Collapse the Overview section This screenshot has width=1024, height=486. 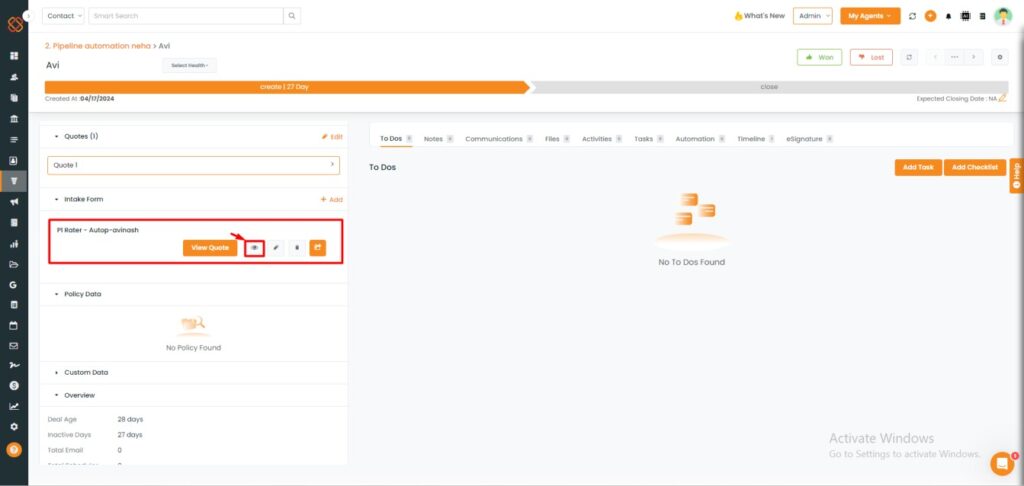[57, 395]
